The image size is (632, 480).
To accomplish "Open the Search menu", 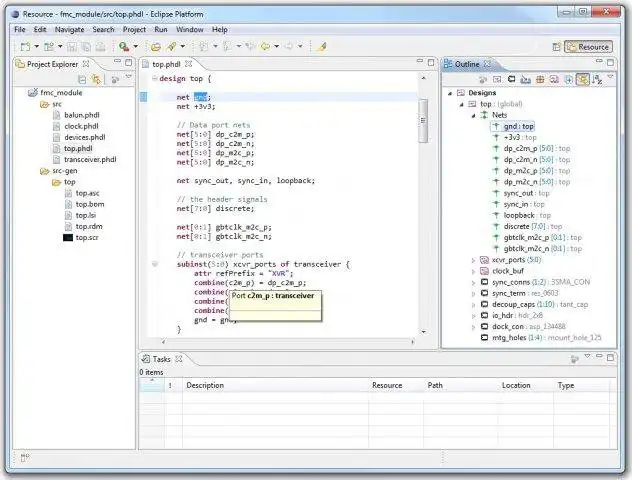I will 104,29.
